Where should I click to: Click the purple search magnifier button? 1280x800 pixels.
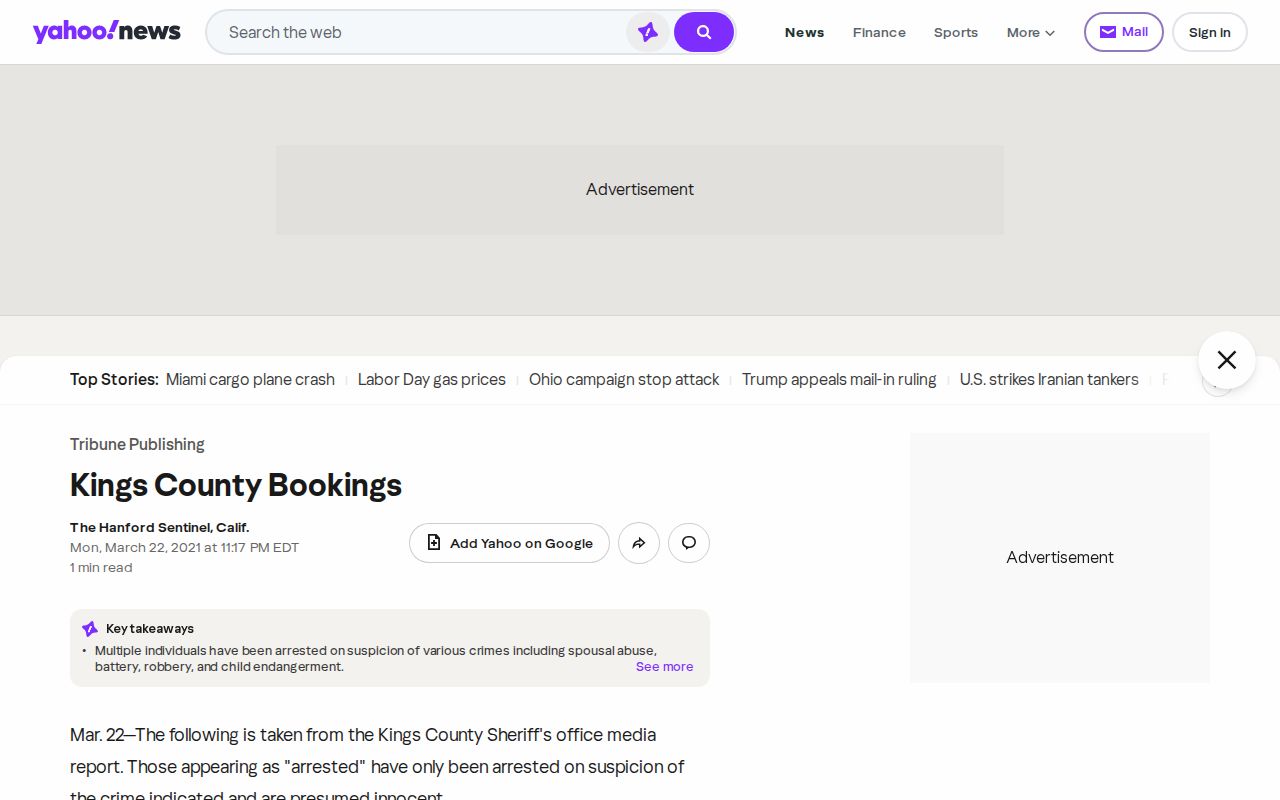[704, 32]
